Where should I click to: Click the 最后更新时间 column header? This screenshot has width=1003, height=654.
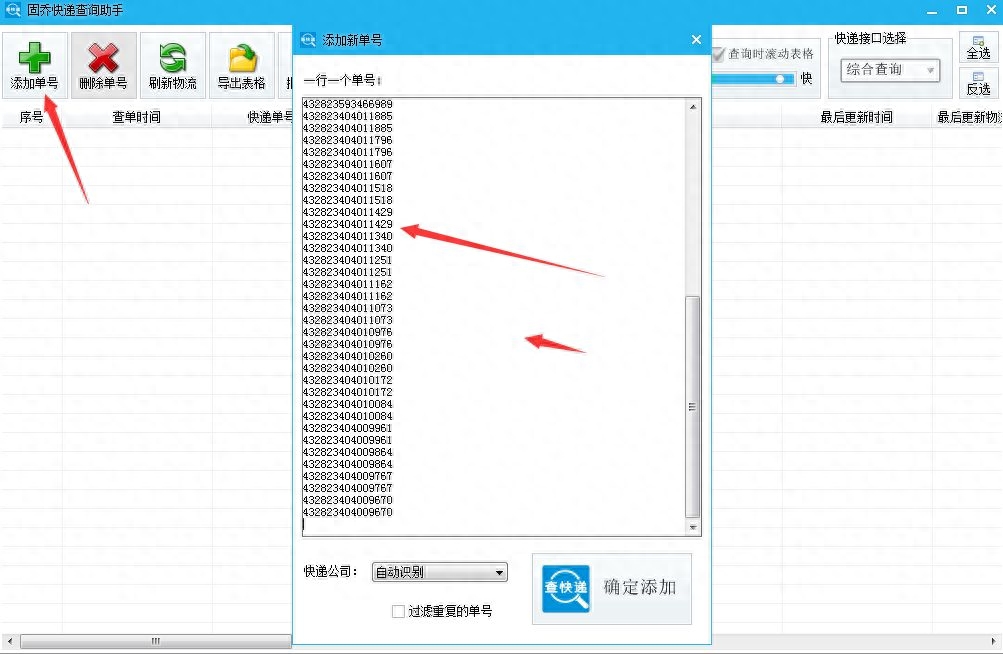[x=856, y=117]
